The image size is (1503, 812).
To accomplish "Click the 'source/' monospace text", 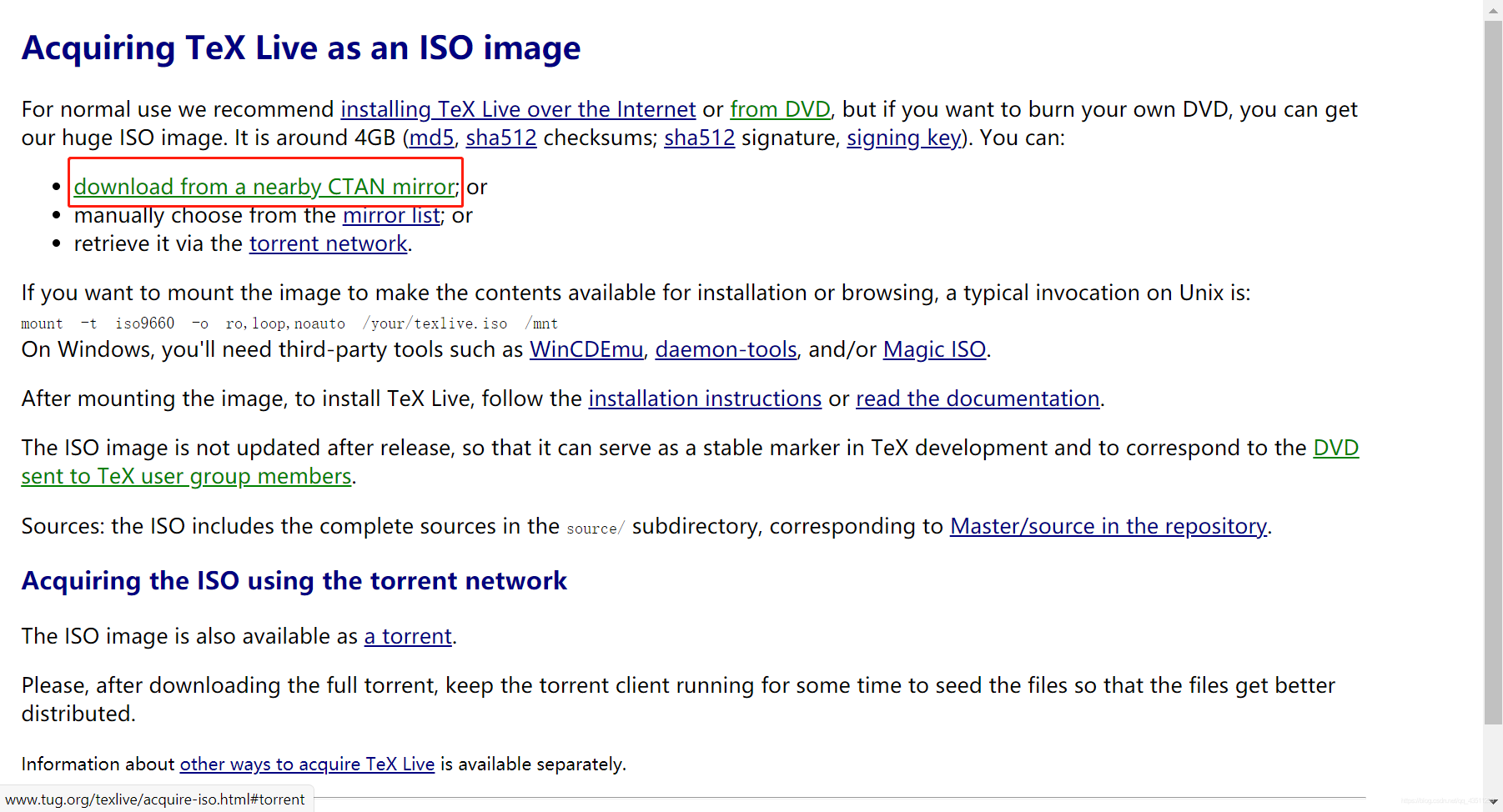I will click(596, 529).
